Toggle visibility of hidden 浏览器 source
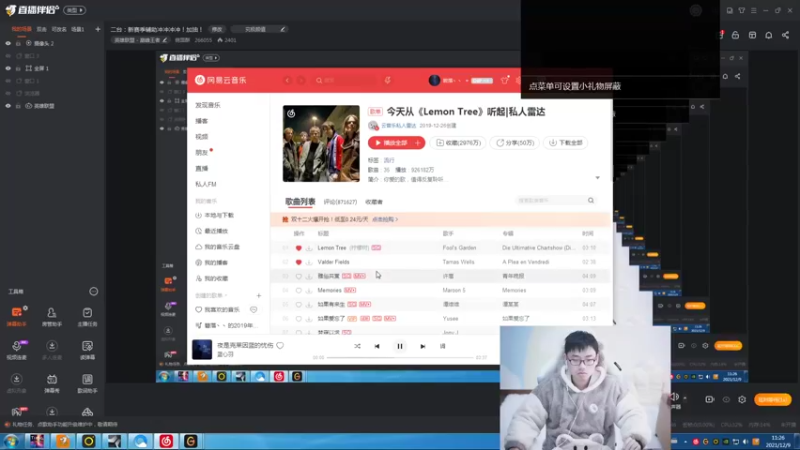Image resolution: width=800 pixels, height=450 pixels. coord(8,93)
